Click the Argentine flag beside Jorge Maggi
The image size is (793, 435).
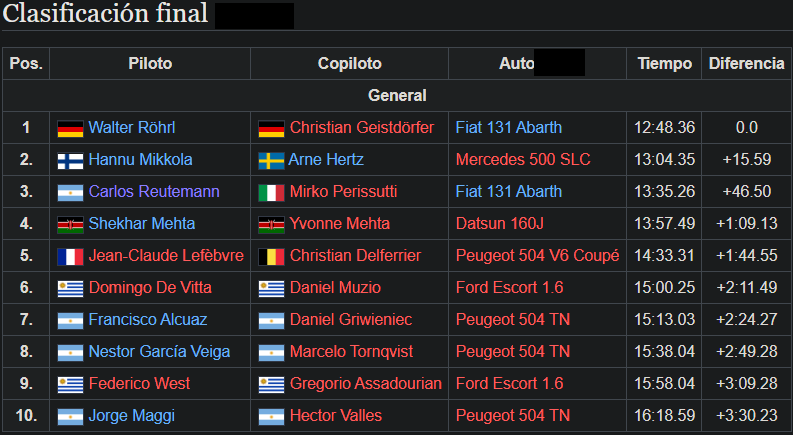[x=70, y=416]
